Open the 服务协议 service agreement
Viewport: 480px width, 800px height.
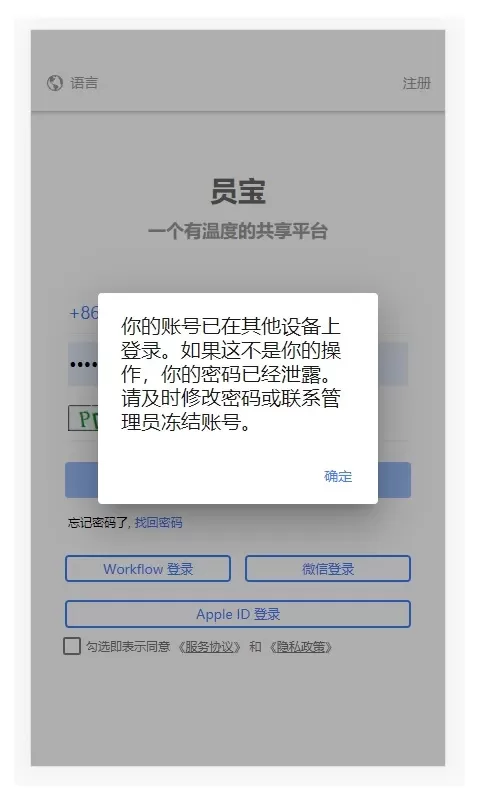click(x=209, y=647)
